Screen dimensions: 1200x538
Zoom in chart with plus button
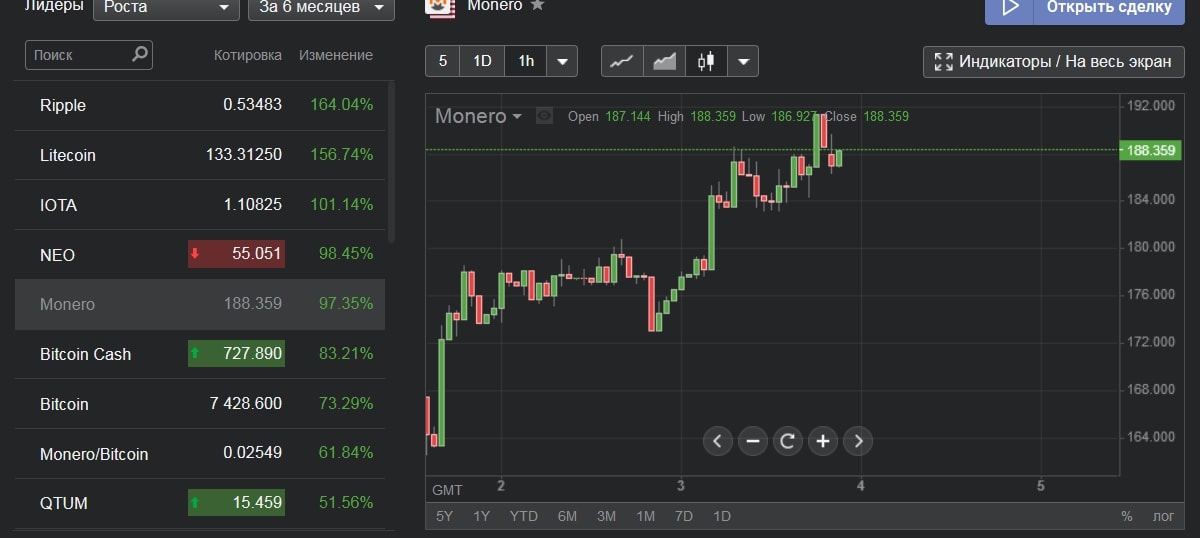(822, 440)
